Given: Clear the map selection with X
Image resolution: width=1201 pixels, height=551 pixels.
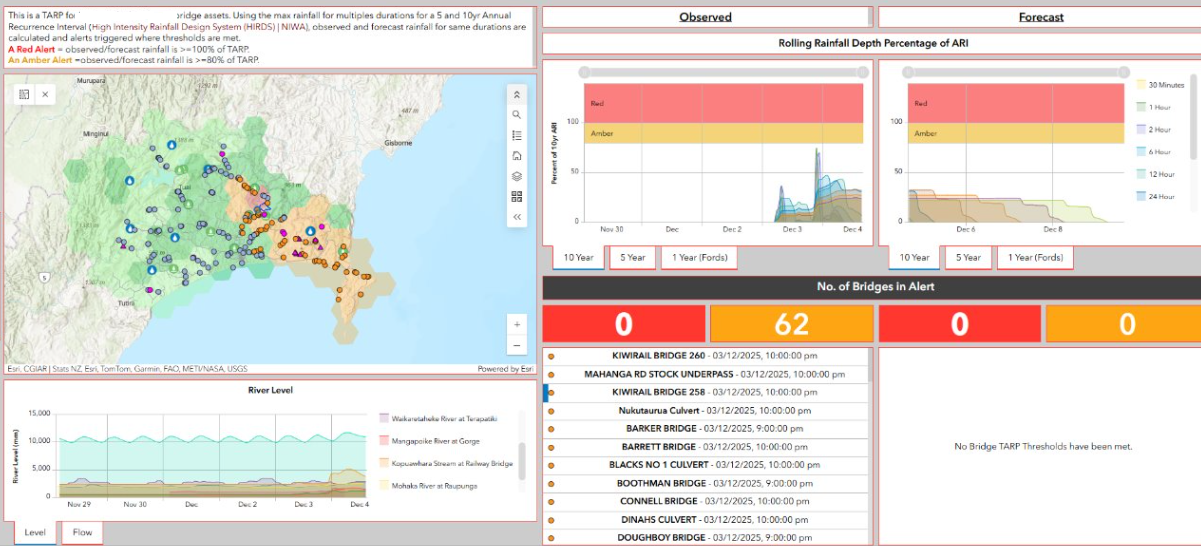Looking at the screenshot, I should point(44,93).
